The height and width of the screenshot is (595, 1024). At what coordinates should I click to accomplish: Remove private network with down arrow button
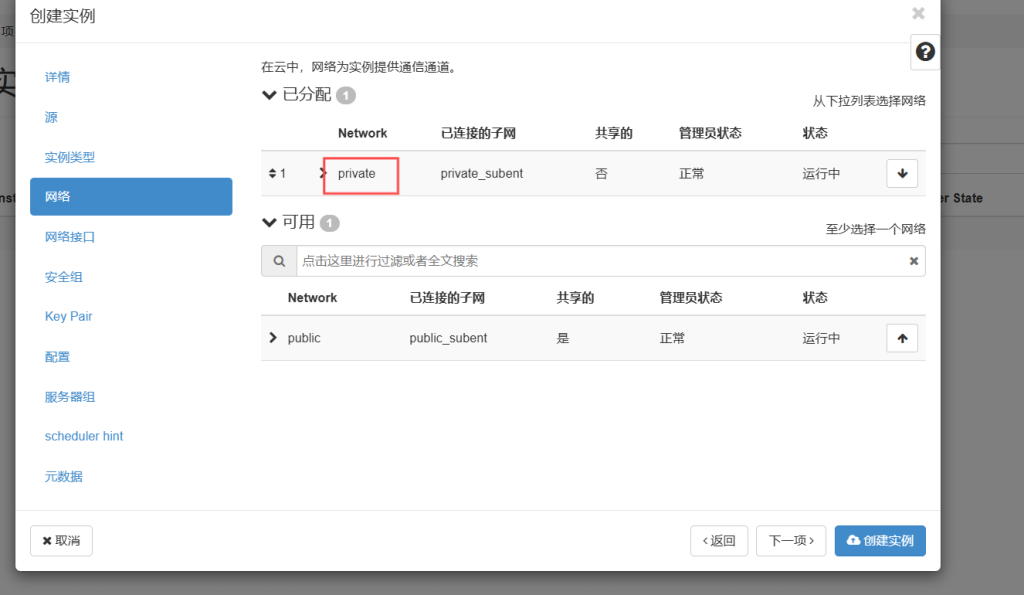(901, 173)
